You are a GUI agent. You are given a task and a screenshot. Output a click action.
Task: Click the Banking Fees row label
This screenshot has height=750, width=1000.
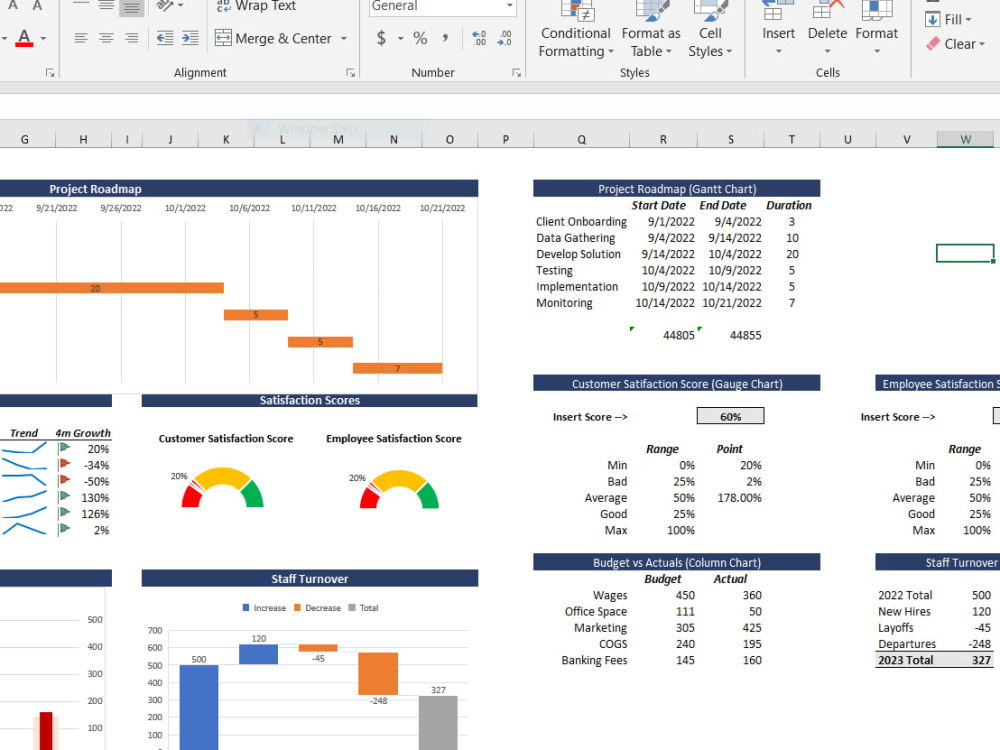tap(594, 660)
